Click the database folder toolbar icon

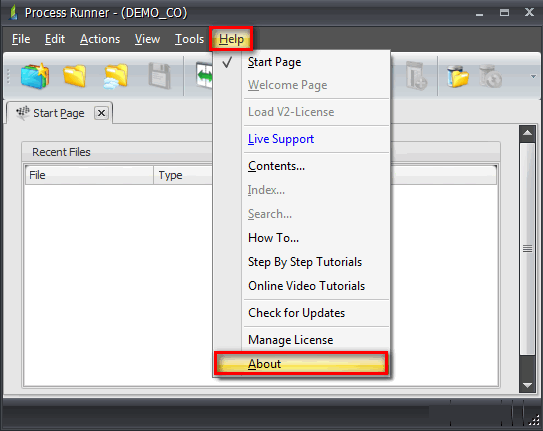(x=457, y=76)
